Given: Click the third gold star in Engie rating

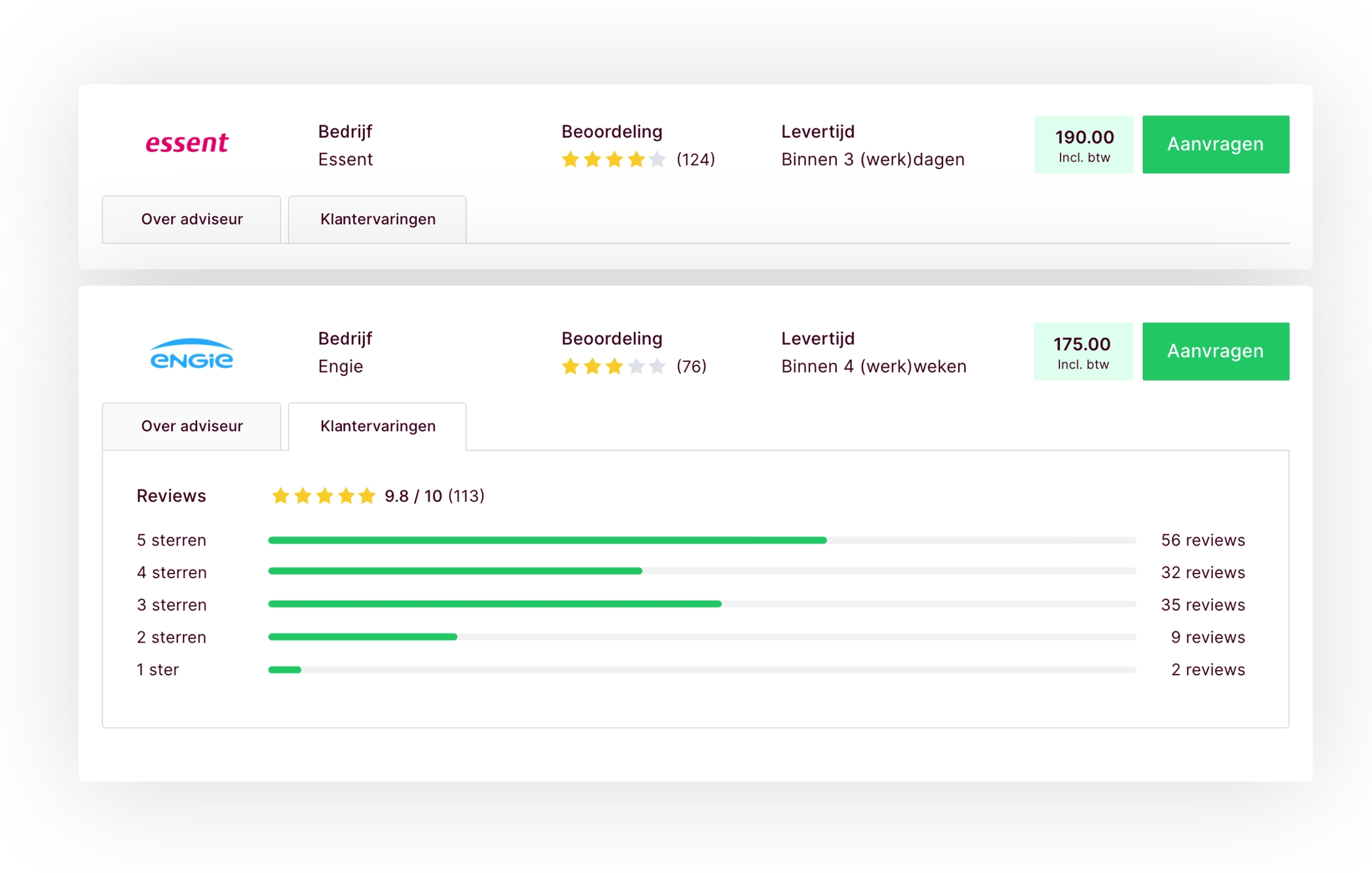Looking at the screenshot, I should click(x=614, y=366).
